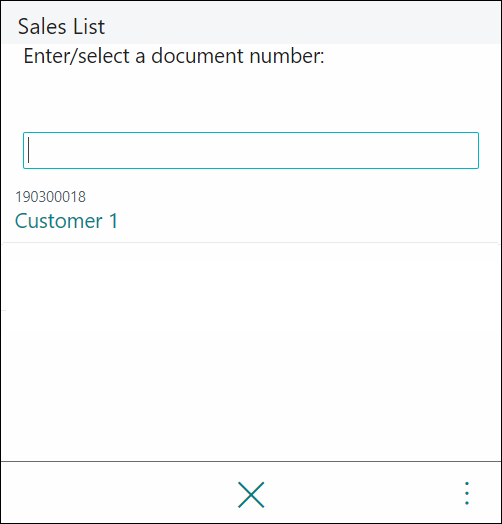Dismiss the Sales List with the X icon
This screenshot has width=502, height=524.
(251, 495)
